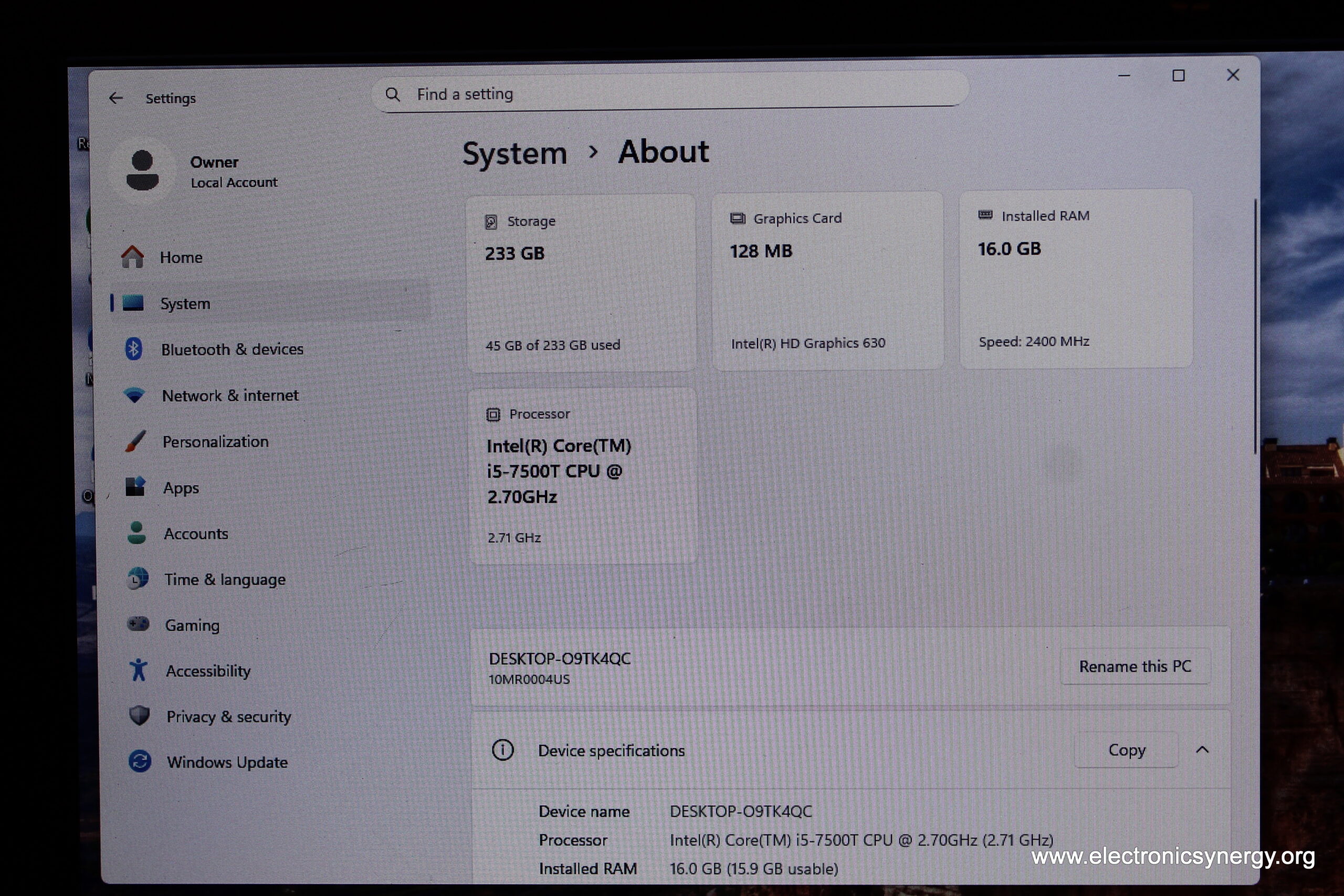Click the Home house icon
The height and width of the screenshot is (896, 1344).
click(x=133, y=257)
